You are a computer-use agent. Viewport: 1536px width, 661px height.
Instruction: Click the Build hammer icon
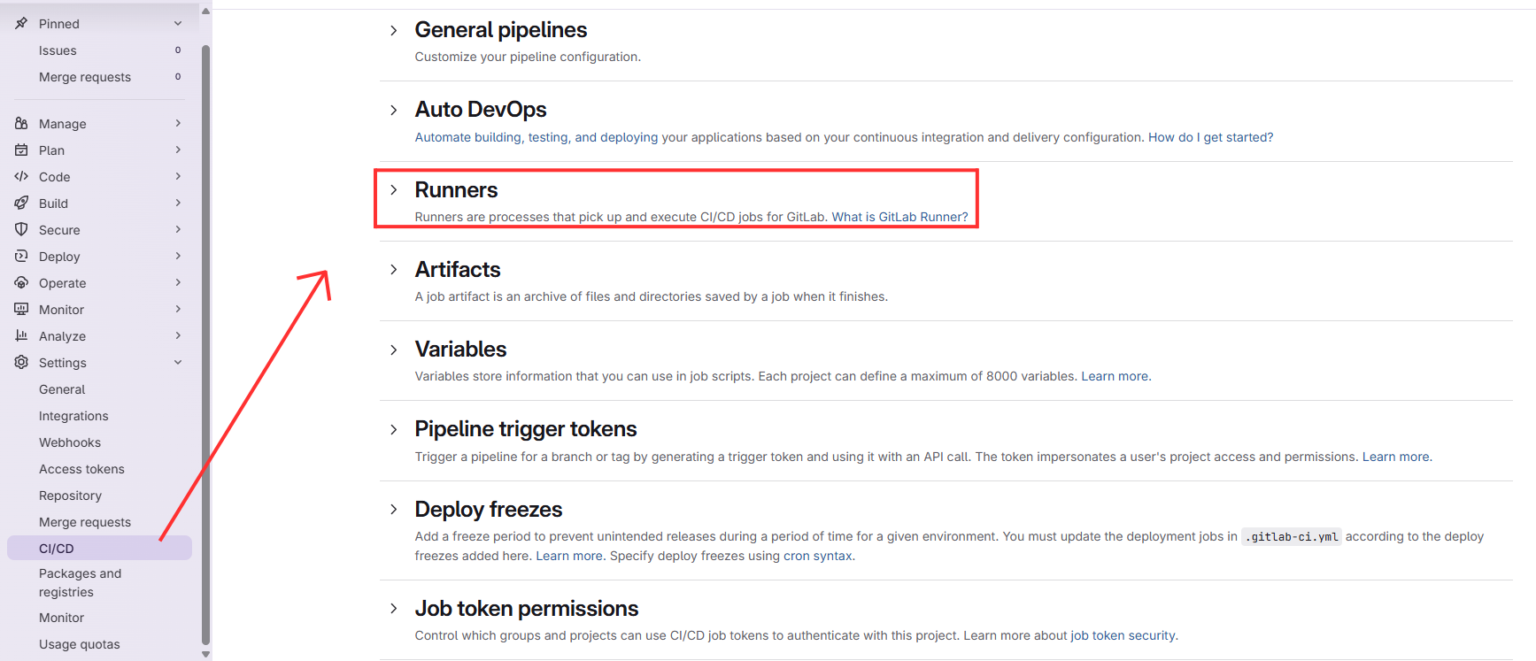pyautogui.click(x=22, y=203)
